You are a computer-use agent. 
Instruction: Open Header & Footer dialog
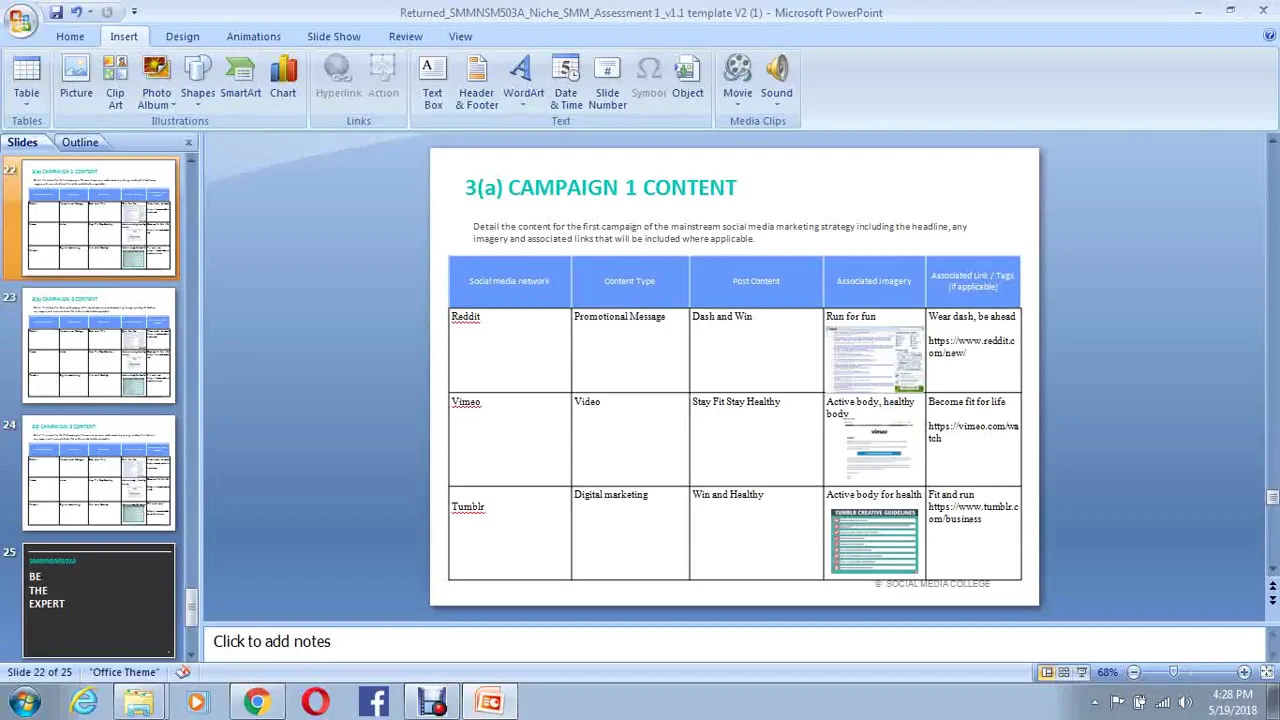point(477,82)
